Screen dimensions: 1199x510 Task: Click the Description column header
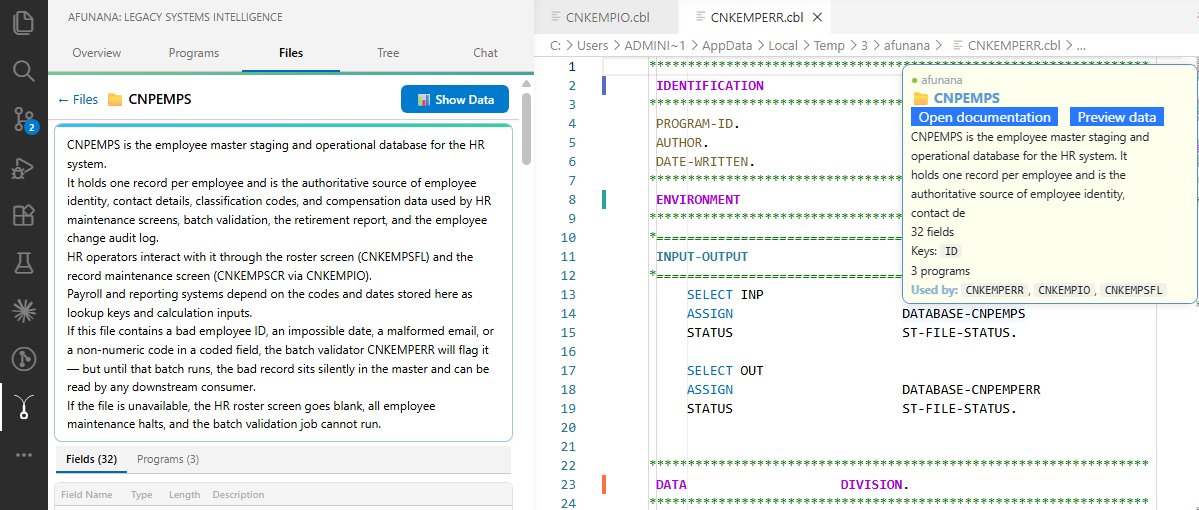(x=238, y=495)
